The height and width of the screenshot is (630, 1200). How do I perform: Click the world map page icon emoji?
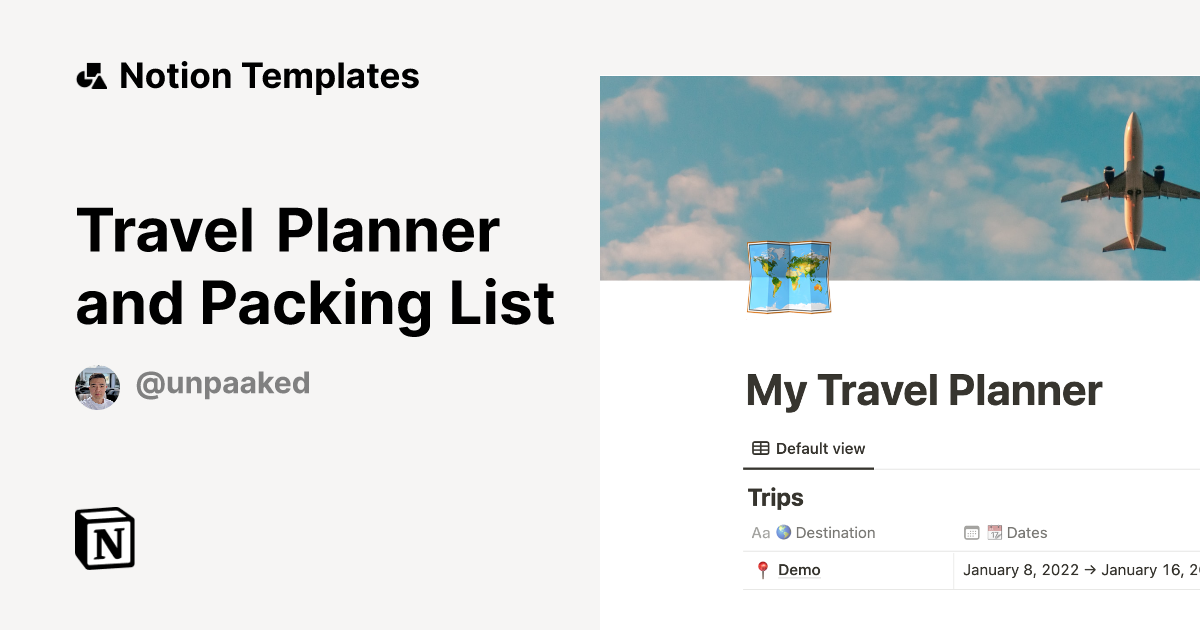pyautogui.click(x=788, y=278)
